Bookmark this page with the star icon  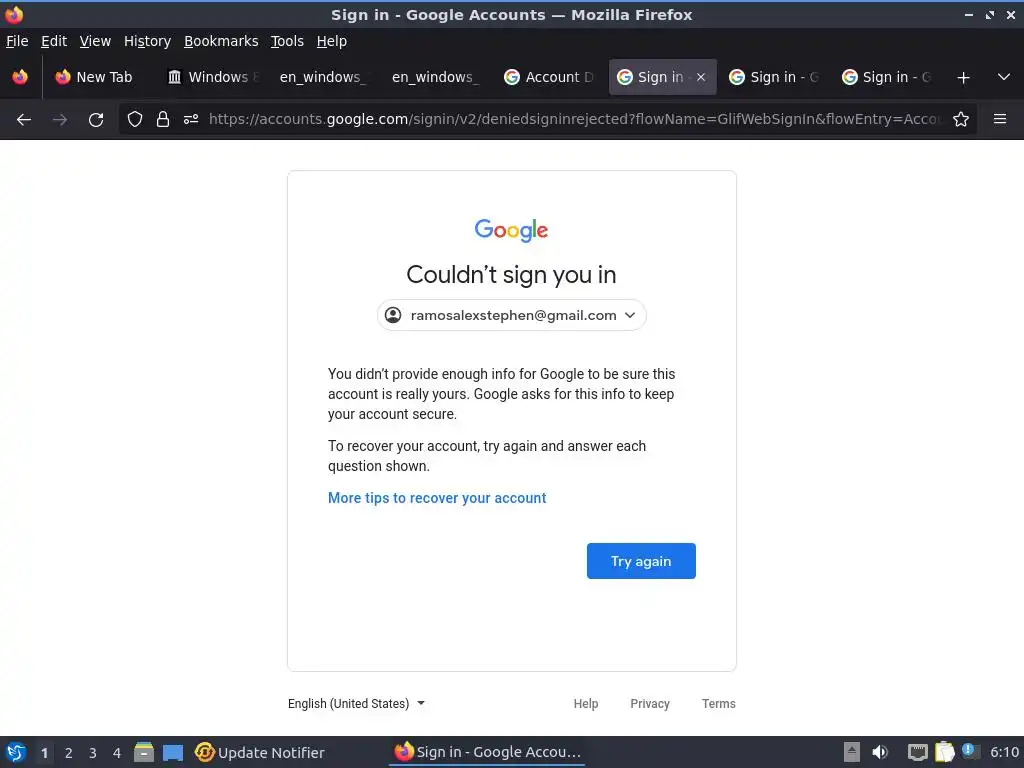click(961, 119)
